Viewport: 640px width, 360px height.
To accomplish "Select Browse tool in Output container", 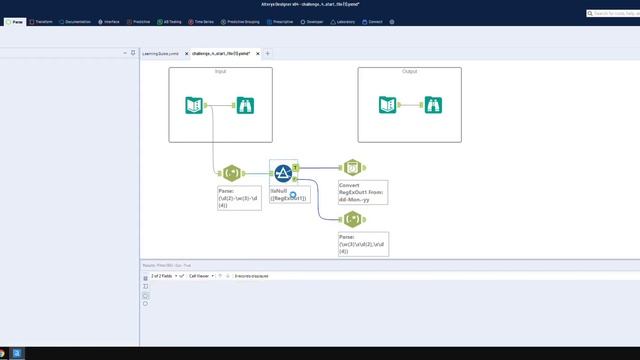I will coord(433,105).
